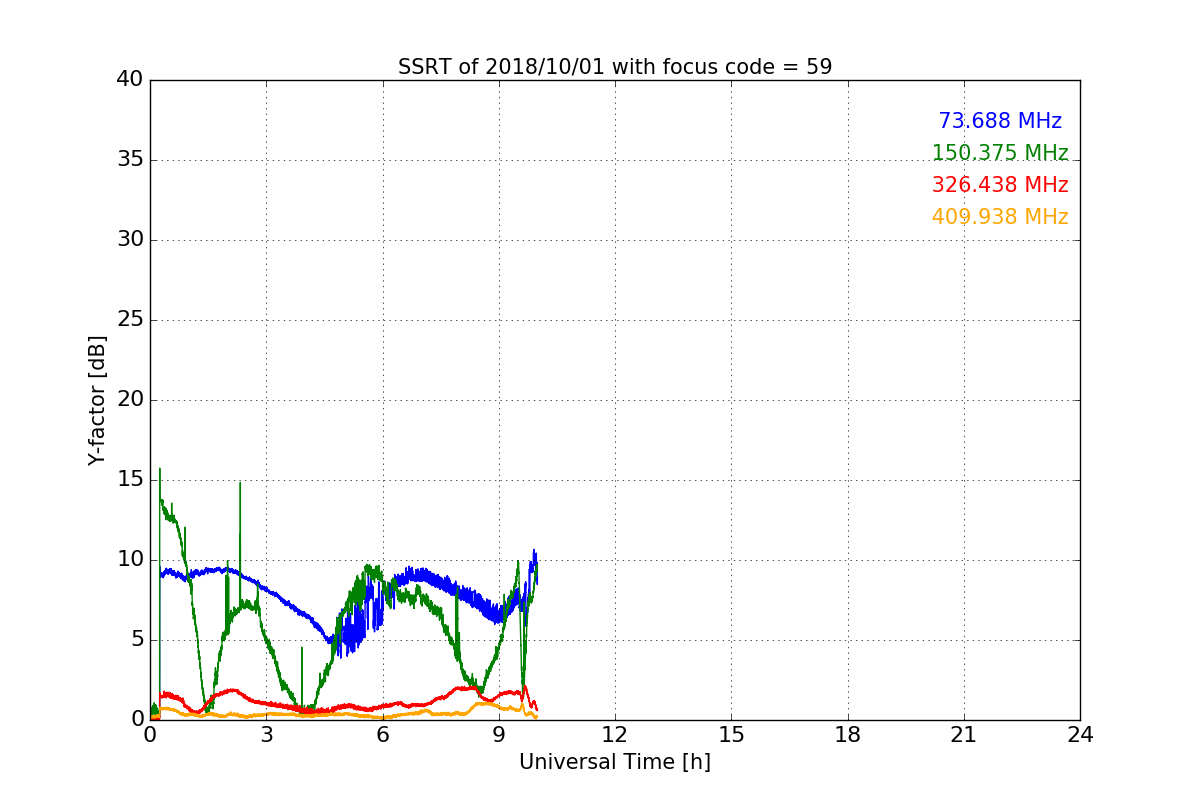This screenshot has width=1200, height=800.
Task: Click the x-axis tick label 3
Action: click(266, 735)
